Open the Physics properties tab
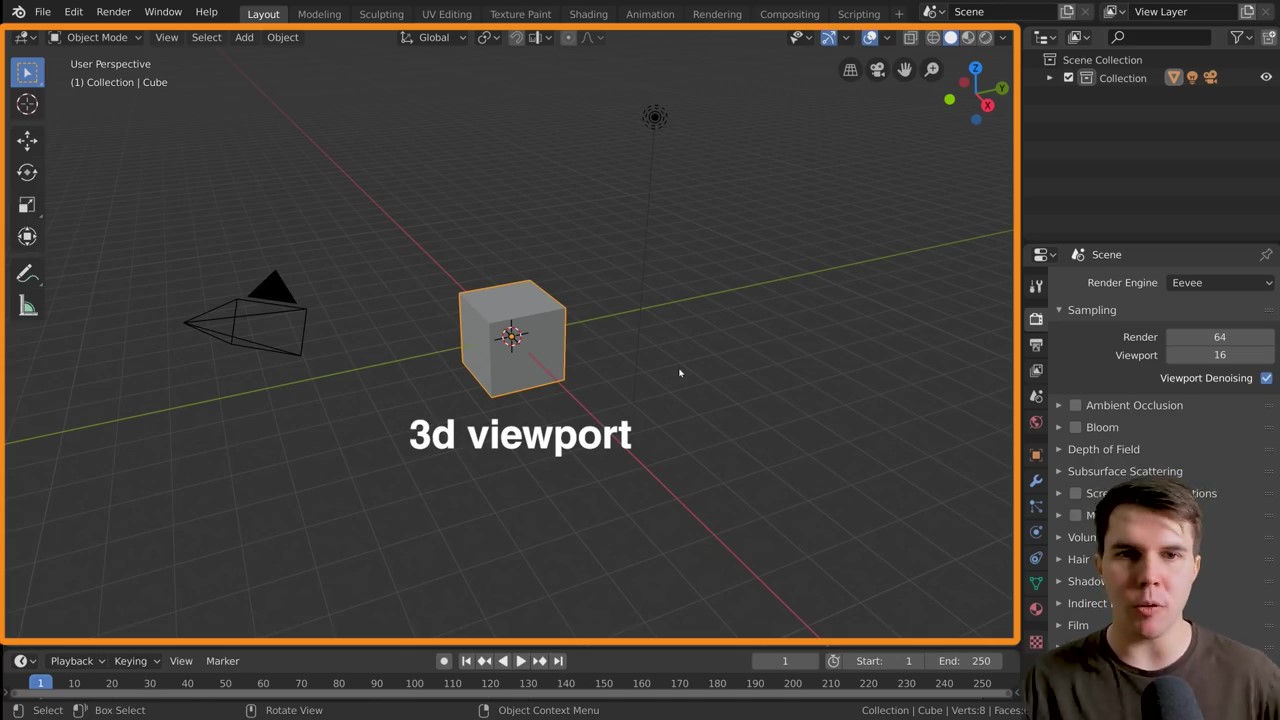This screenshot has width=1280, height=720. [1036, 532]
